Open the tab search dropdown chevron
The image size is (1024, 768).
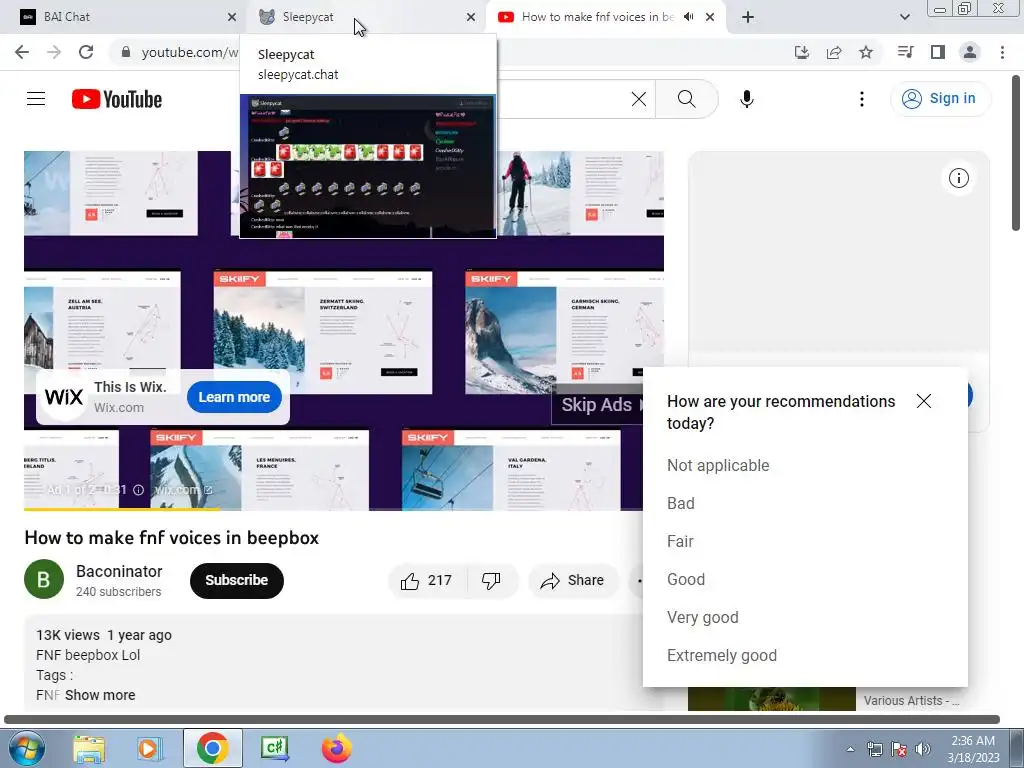pyautogui.click(x=904, y=17)
